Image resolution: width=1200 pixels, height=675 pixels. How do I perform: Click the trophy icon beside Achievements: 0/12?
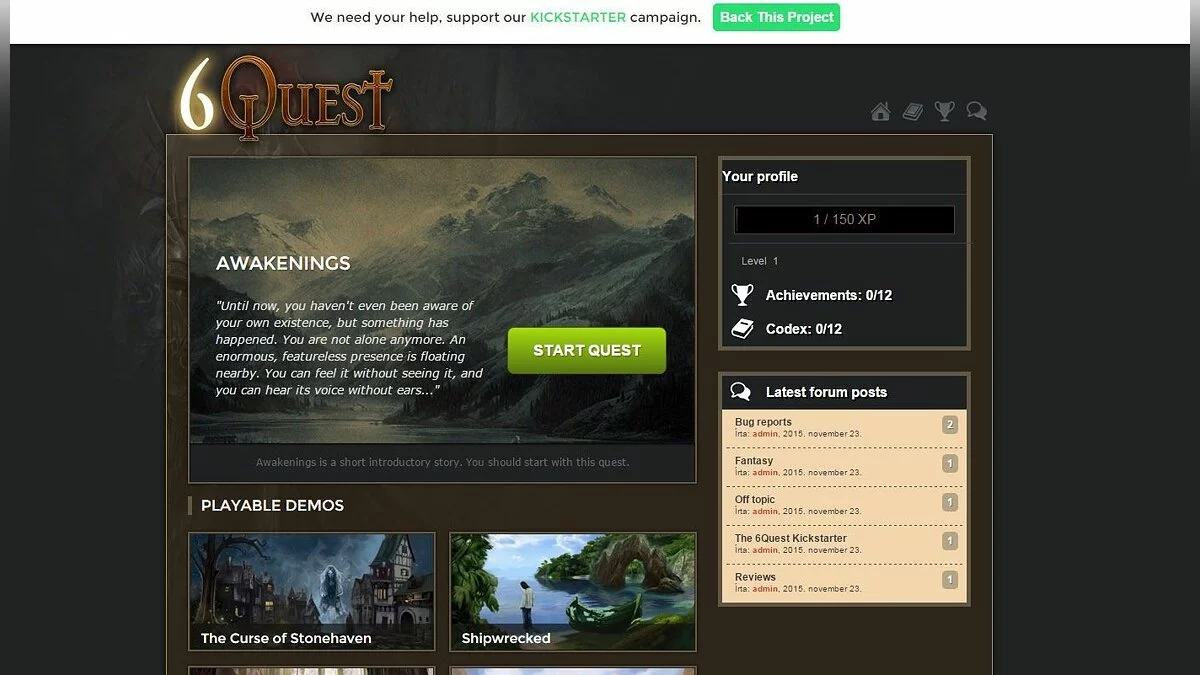742,295
